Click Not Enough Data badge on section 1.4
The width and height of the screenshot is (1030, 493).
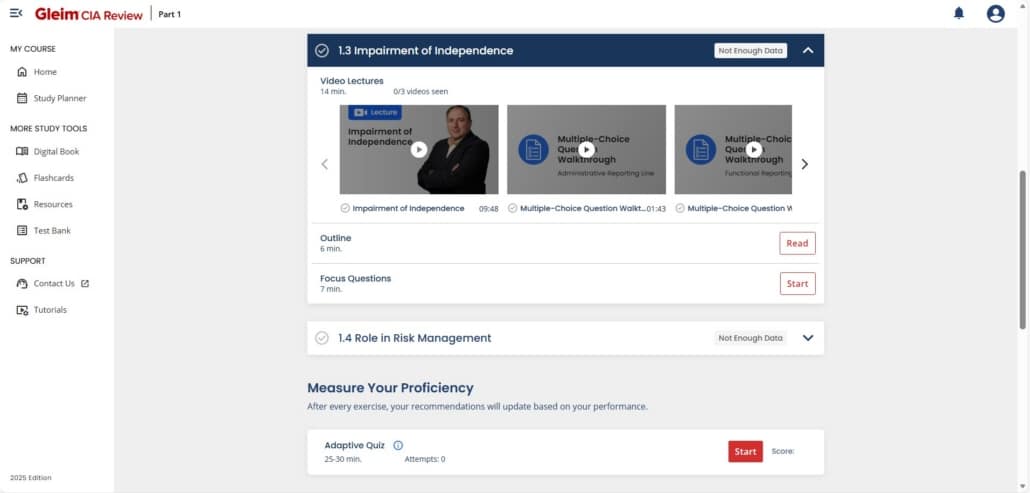(x=750, y=338)
